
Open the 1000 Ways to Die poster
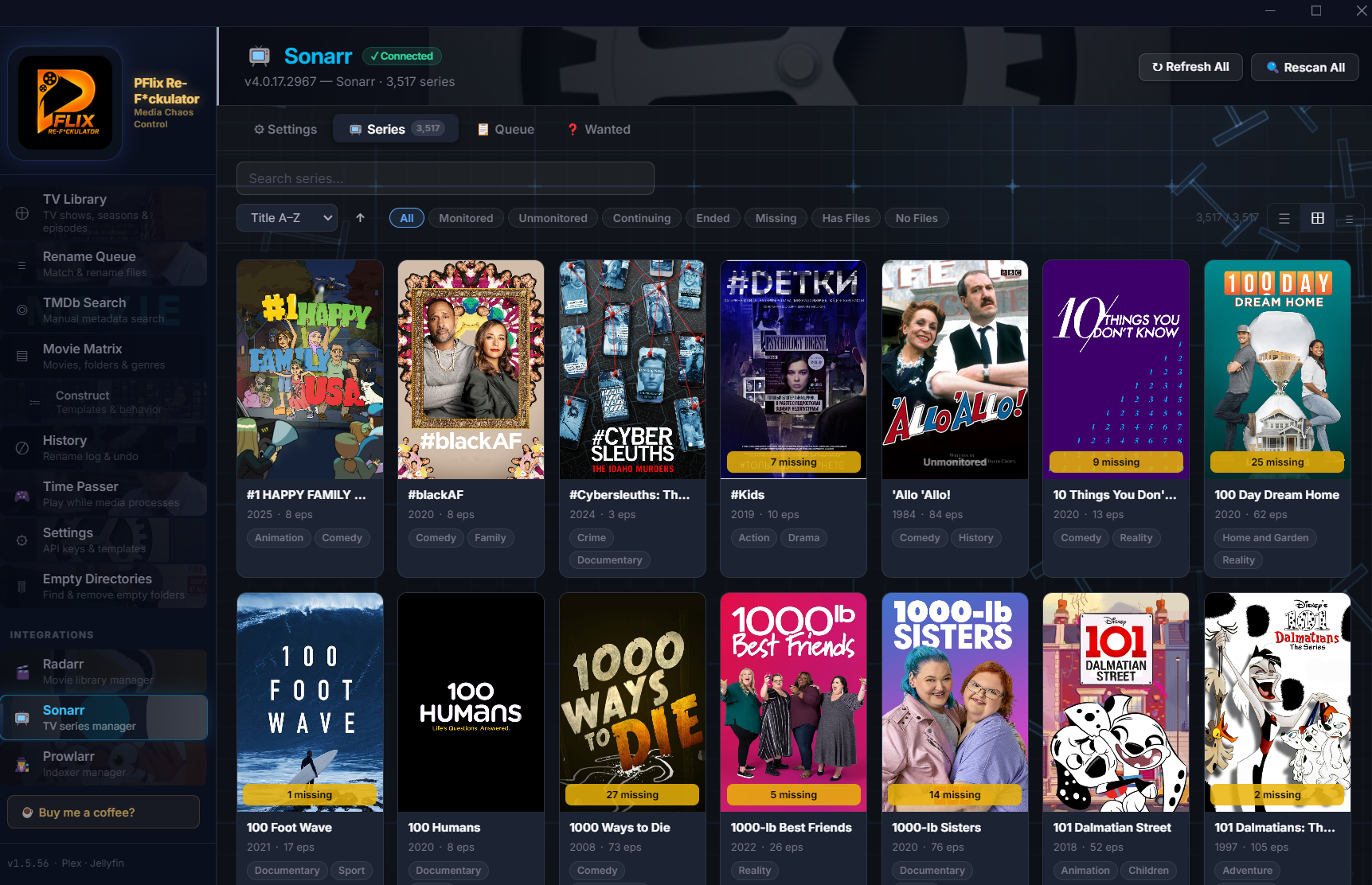click(632, 702)
